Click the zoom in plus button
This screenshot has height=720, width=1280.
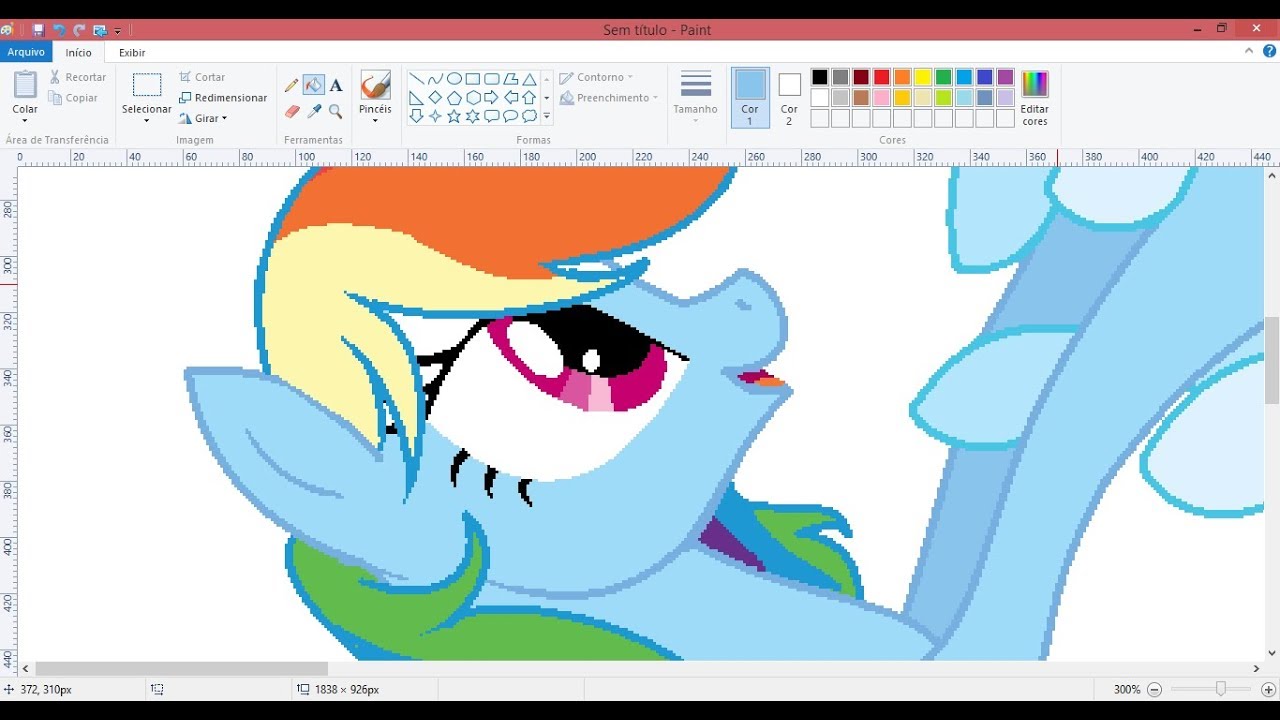pyautogui.click(x=1268, y=690)
